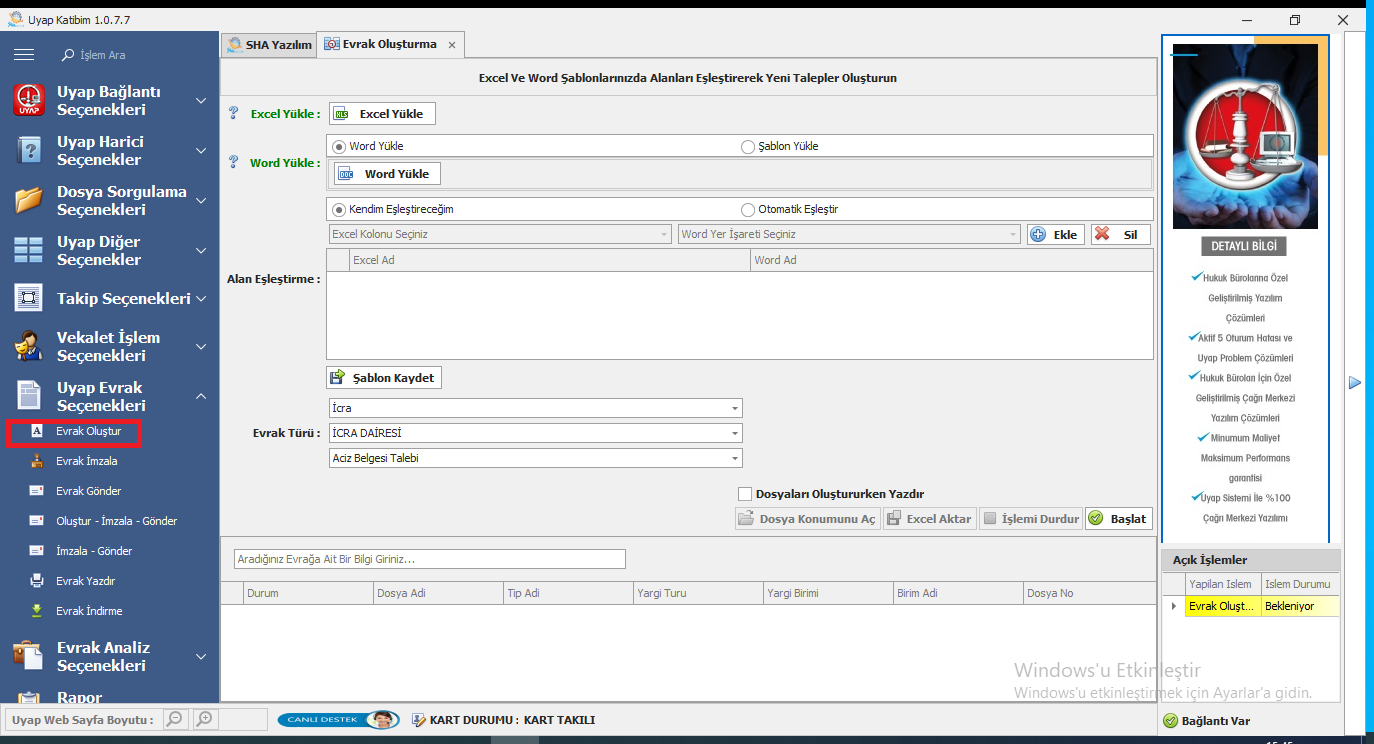This screenshot has height=744, width=1374.
Task: Click the İmzala - Gönder envelope icon
Action: pos(37,551)
